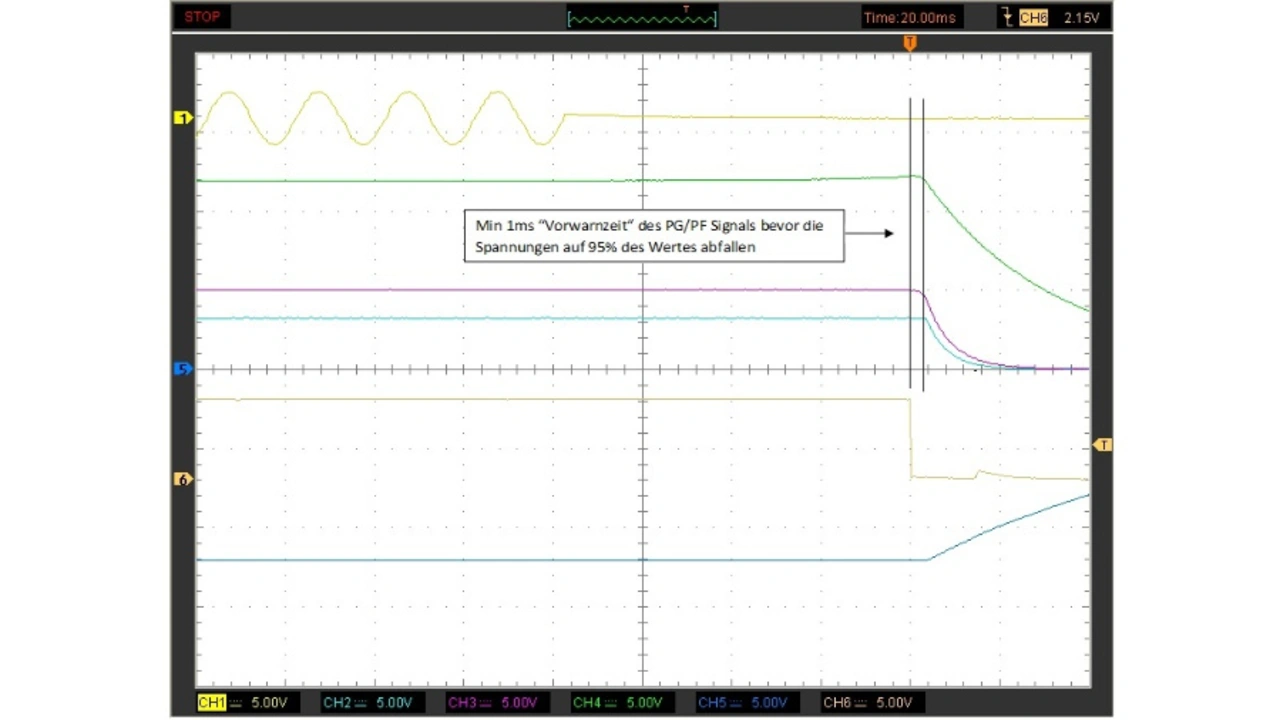The height and width of the screenshot is (720, 1280).
Task: Click the falling-edge trigger slope icon
Action: click(1006, 18)
